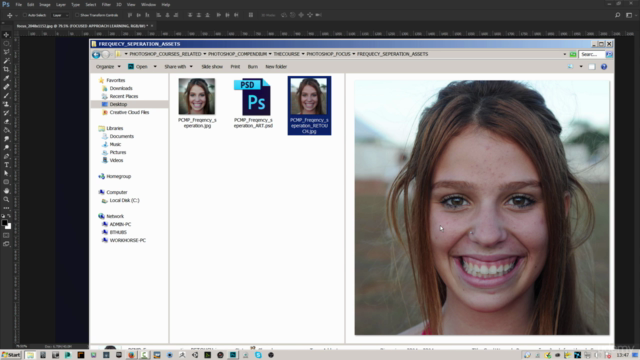Click Explorer back navigation arrow
This screenshot has width=640, height=360.
96,54
